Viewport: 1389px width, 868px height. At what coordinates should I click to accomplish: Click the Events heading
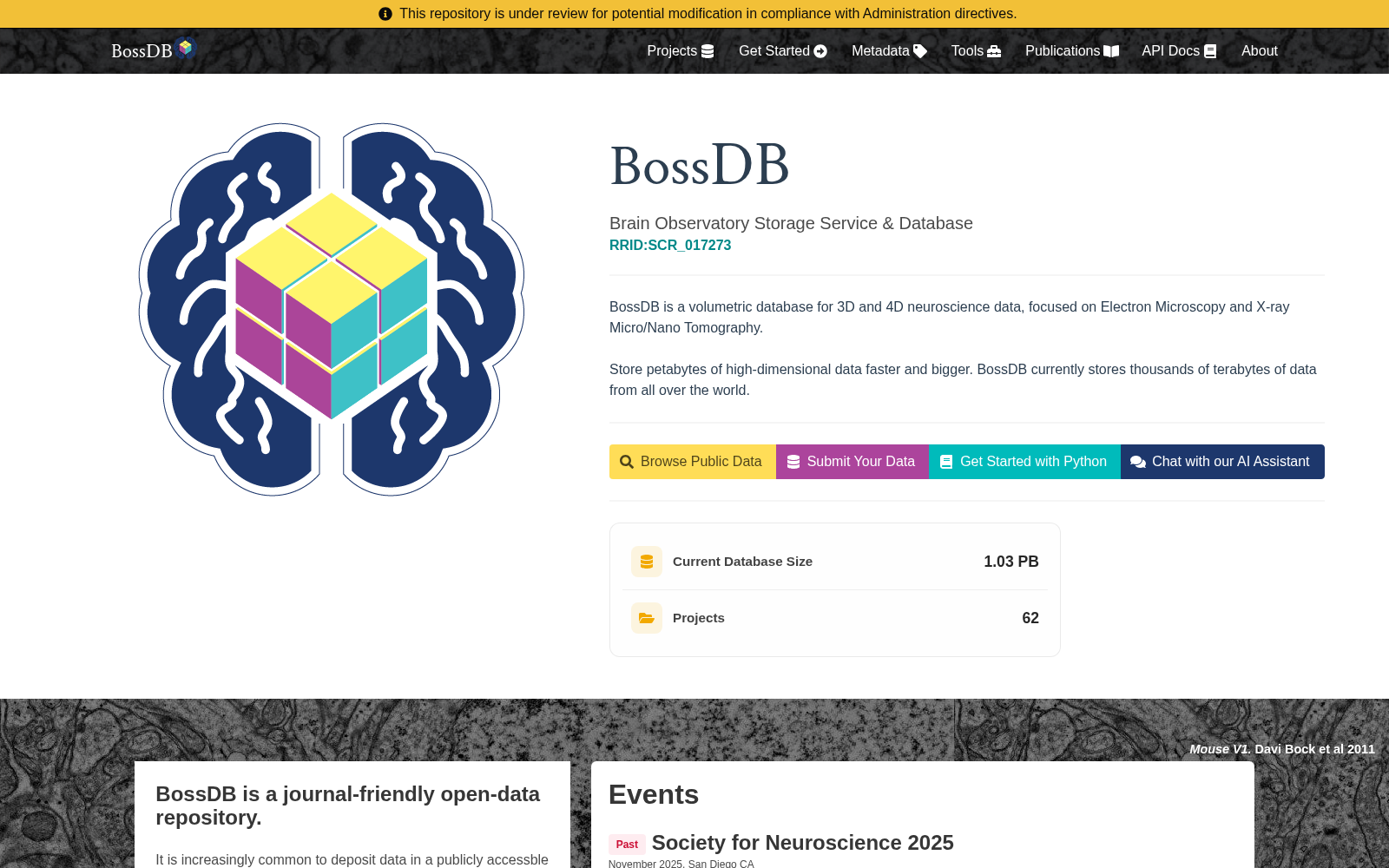pos(654,795)
